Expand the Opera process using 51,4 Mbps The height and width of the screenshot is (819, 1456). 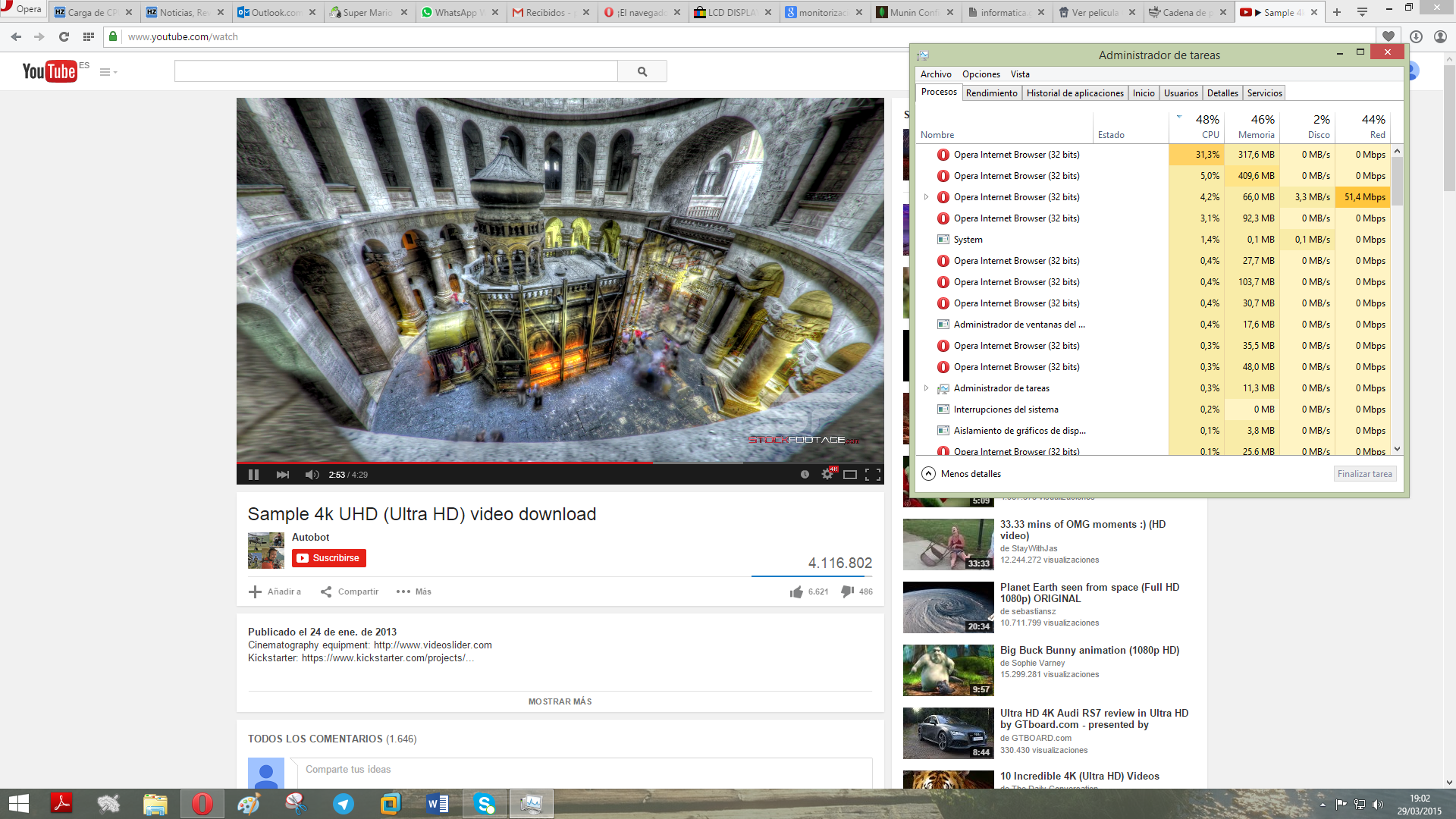tap(926, 197)
